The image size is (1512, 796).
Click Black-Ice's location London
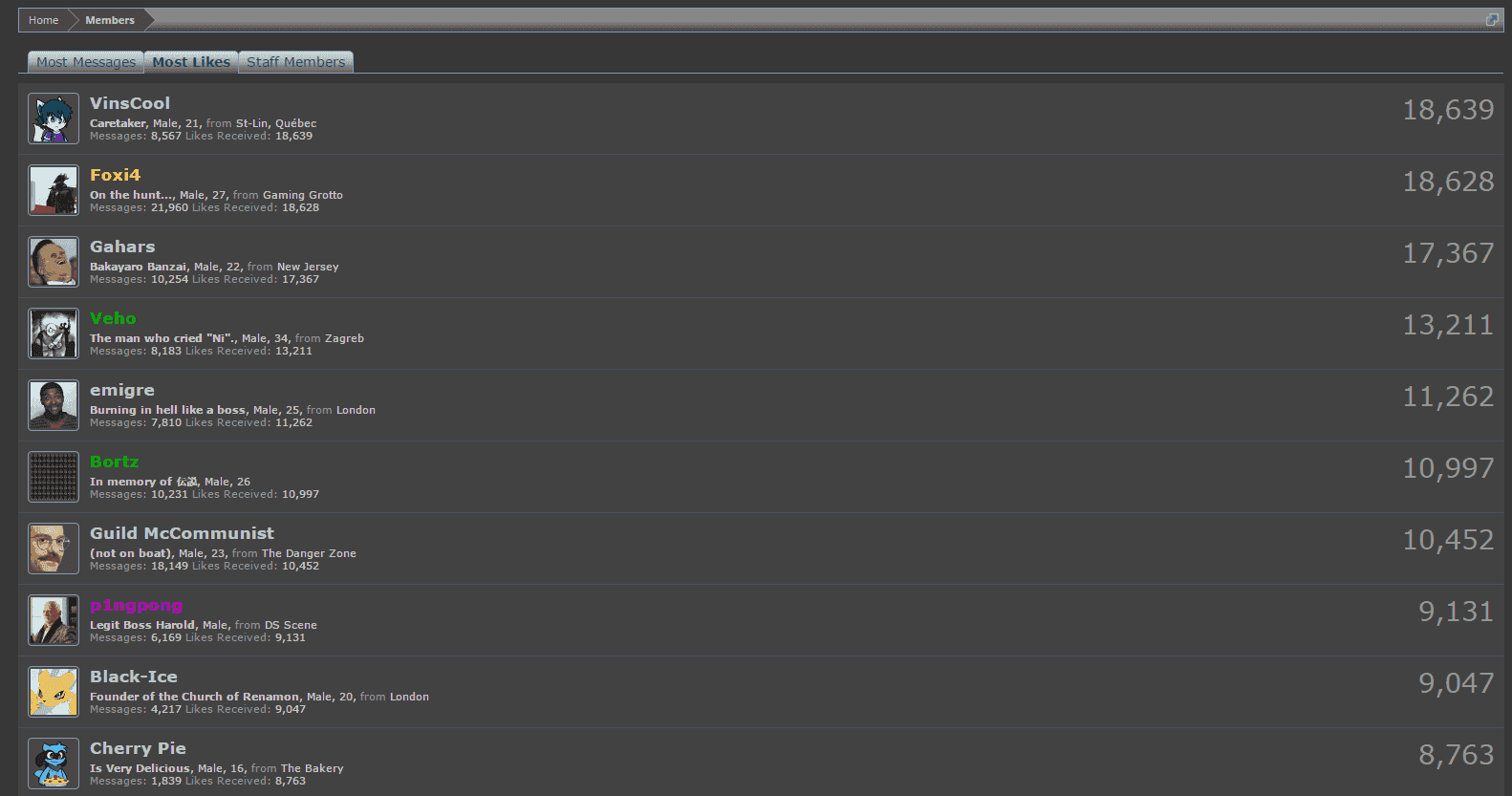409,697
